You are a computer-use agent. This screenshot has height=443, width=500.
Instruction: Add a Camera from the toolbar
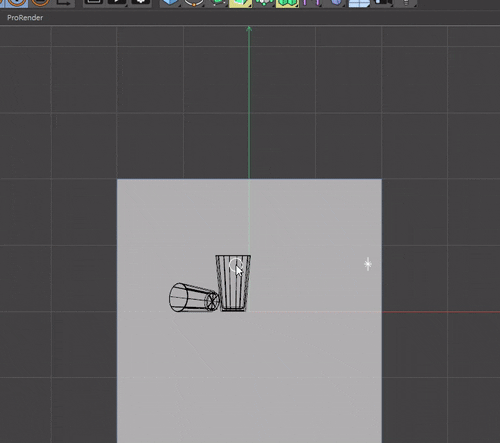(383, 3)
